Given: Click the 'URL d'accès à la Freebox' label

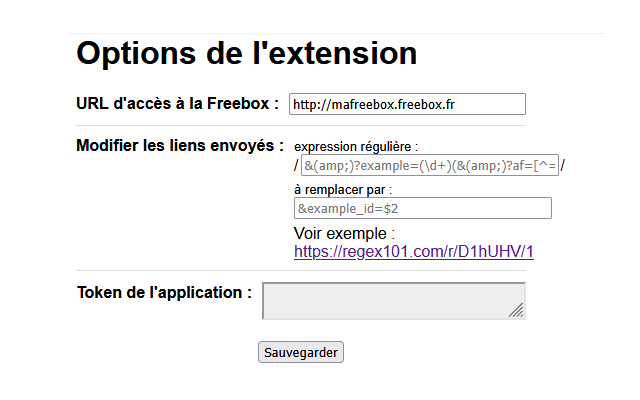Looking at the screenshot, I should click(178, 104).
